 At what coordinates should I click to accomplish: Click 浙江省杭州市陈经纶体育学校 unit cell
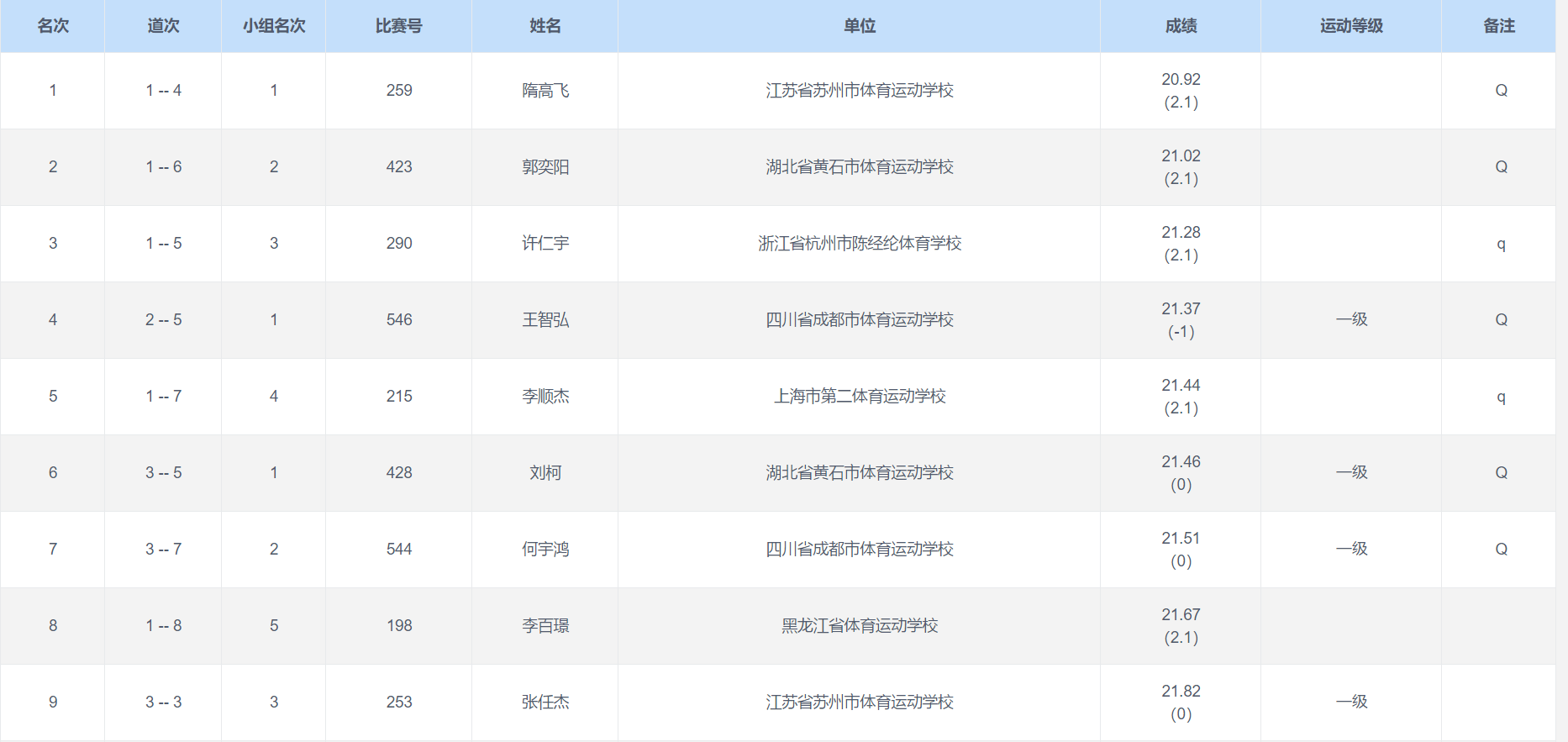(860, 244)
